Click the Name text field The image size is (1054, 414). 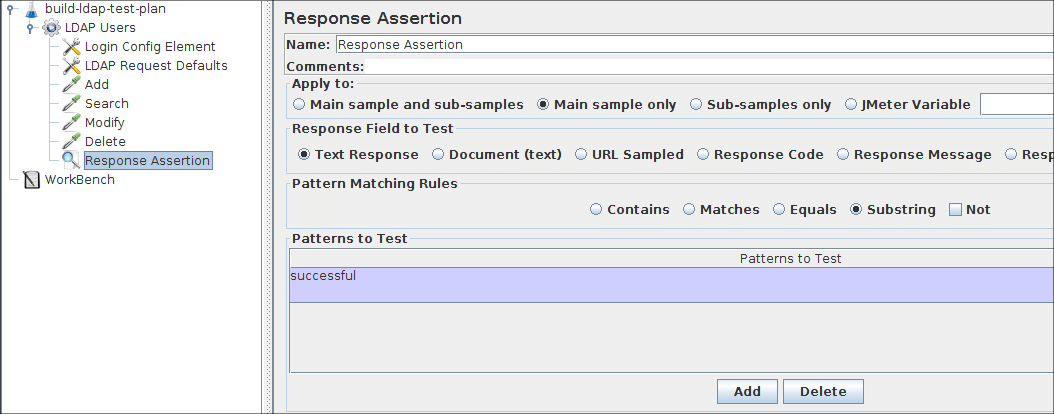click(690, 45)
